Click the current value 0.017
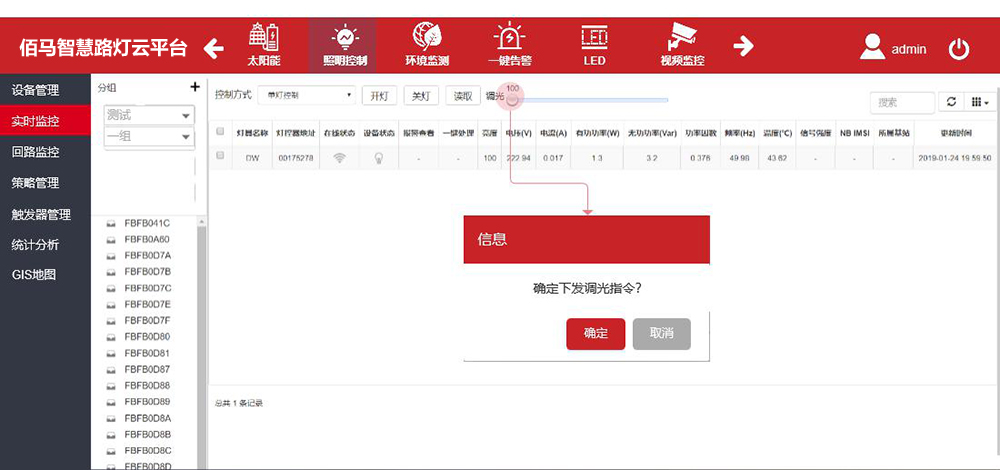This screenshot has height=470, width=1000. tap(553, 158)
